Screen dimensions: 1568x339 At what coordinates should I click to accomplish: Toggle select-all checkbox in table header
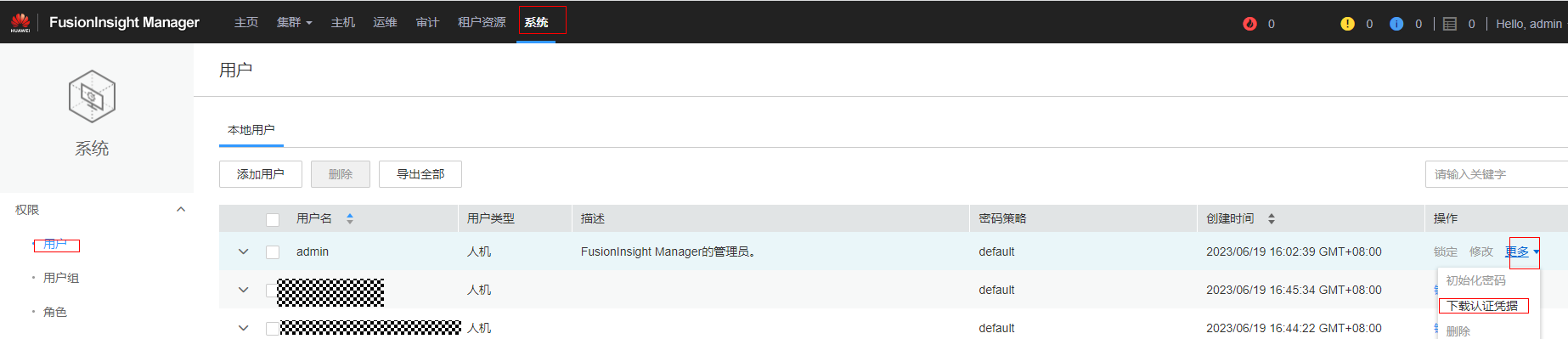pyautogui.click(x=273, y=219)
